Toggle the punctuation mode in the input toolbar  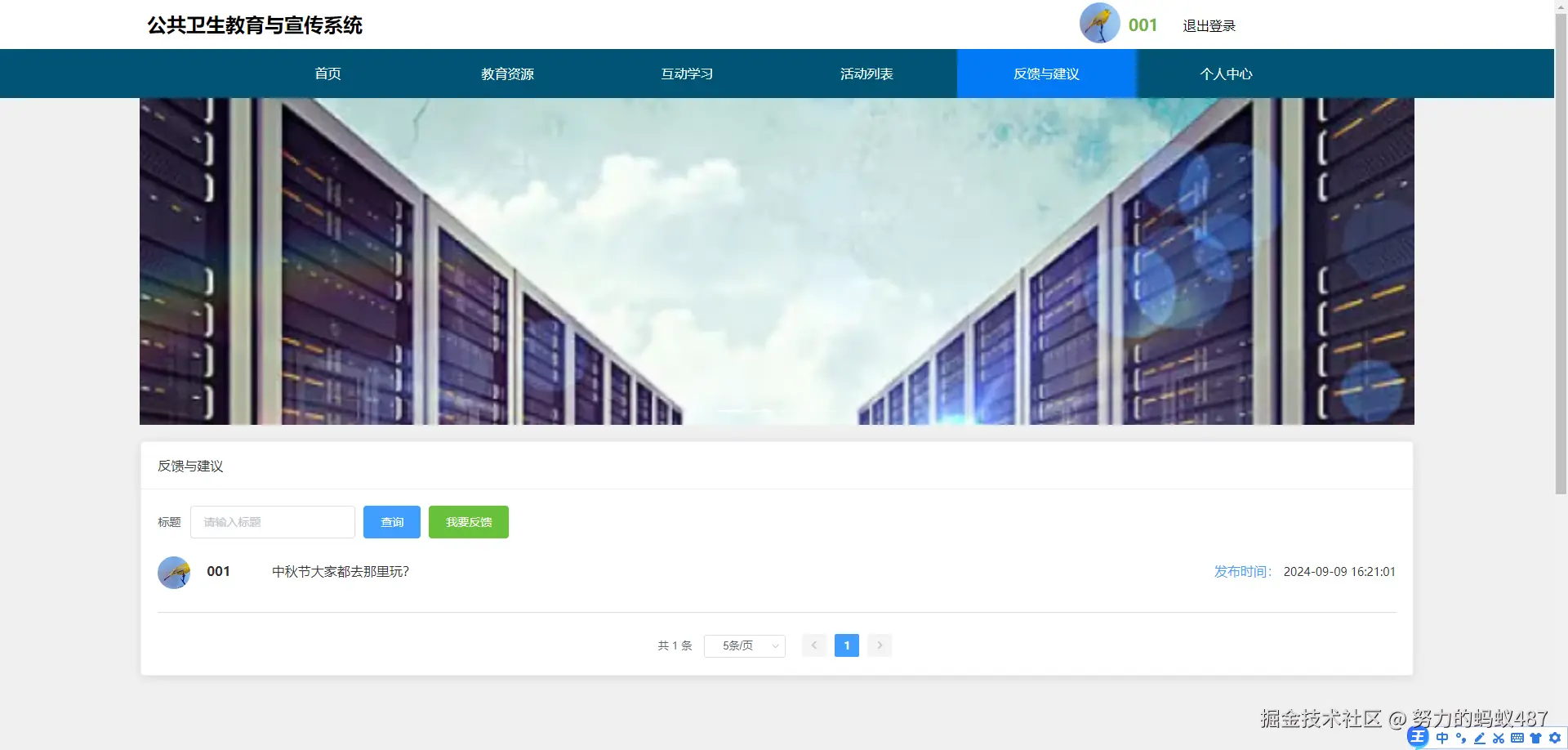point(1460,738)
